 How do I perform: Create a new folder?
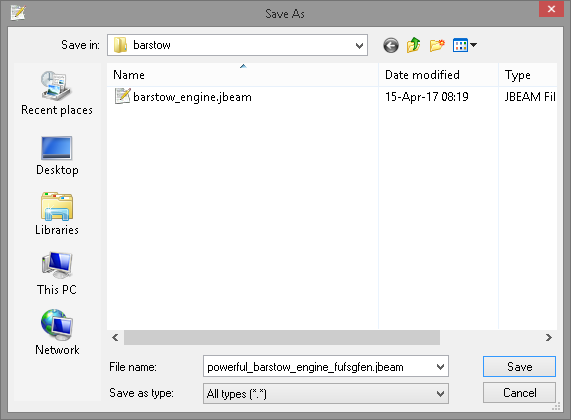(437, 45)
